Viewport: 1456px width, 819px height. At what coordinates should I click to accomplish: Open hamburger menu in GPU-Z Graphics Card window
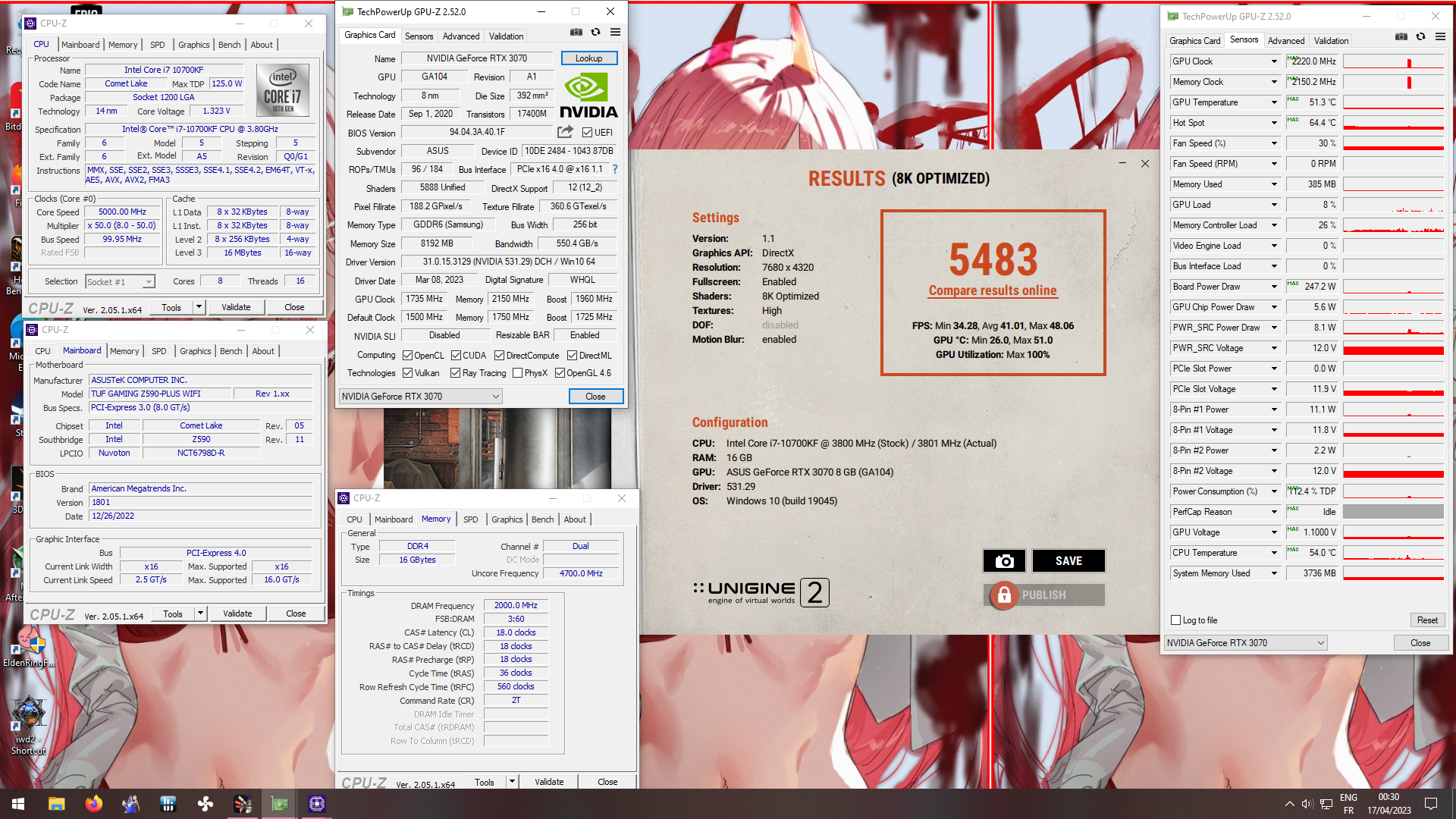point(615,32)
